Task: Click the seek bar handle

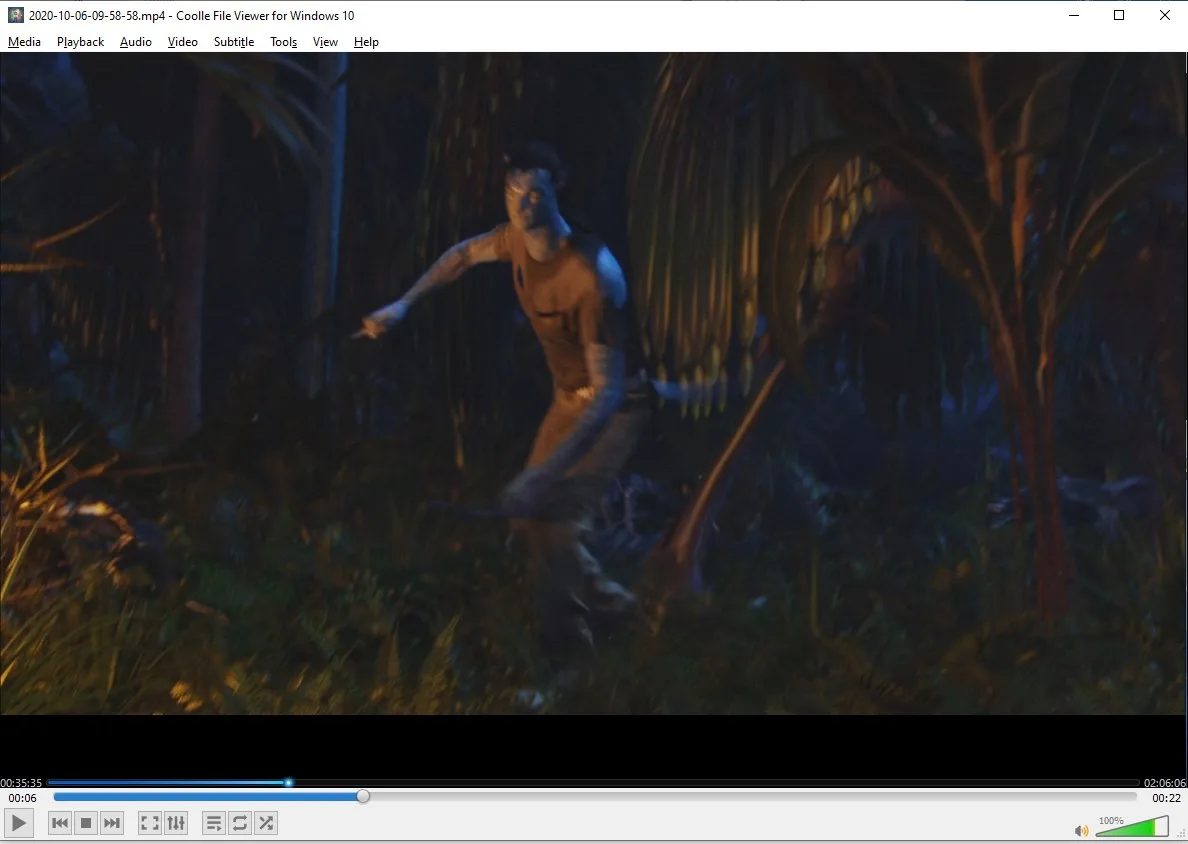Action: coord(363,796)
